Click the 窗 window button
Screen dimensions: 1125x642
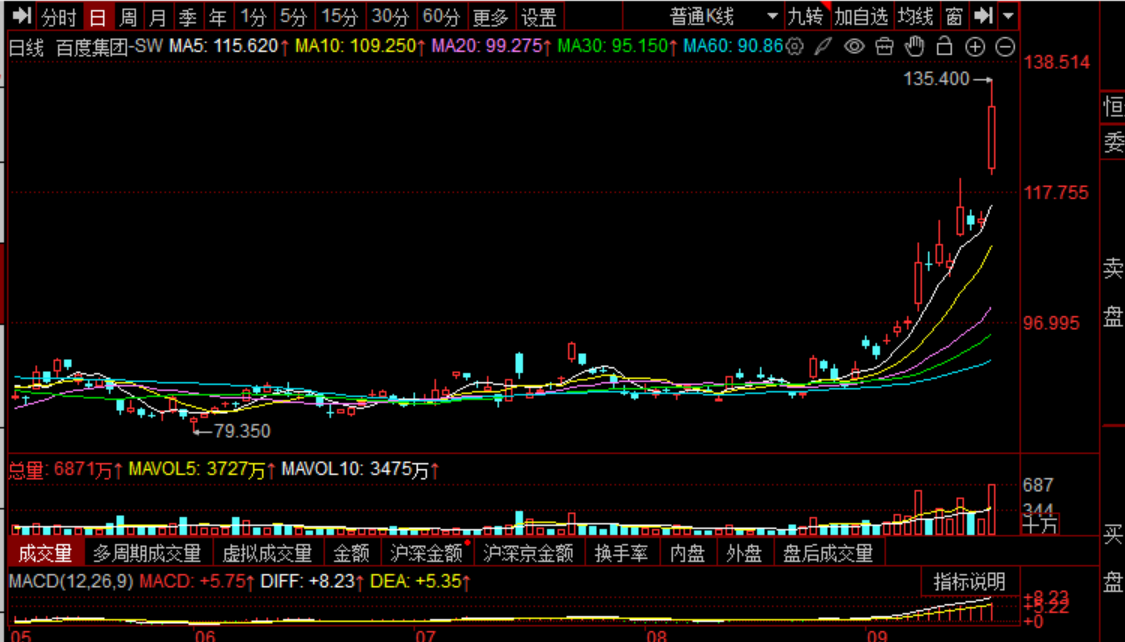[x=954, y=16]
